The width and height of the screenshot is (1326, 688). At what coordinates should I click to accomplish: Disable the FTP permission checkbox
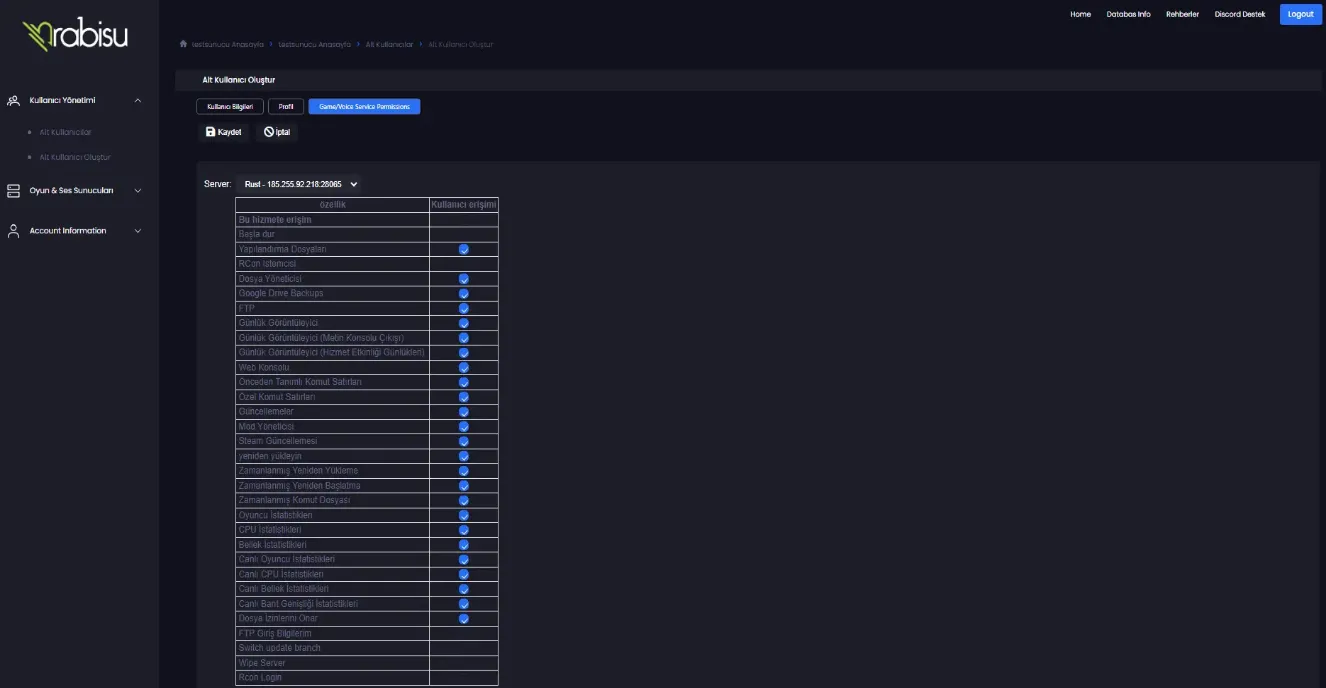463,307
